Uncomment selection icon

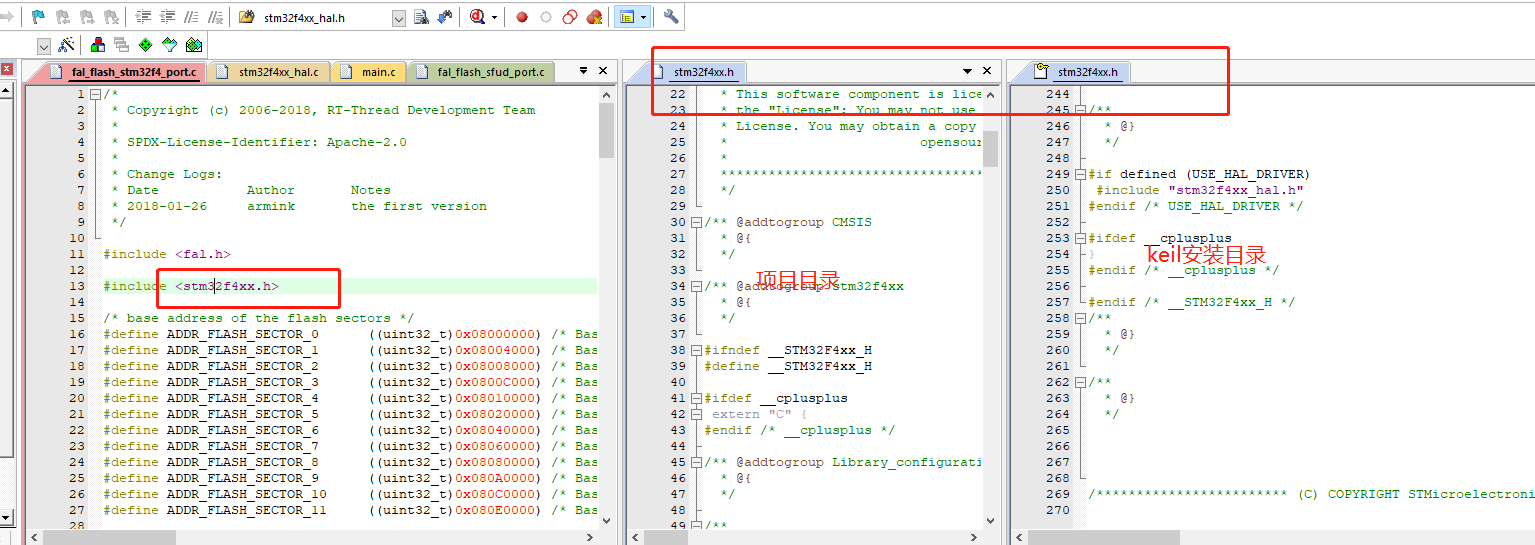pyautogui.click(x=216, y=17)
